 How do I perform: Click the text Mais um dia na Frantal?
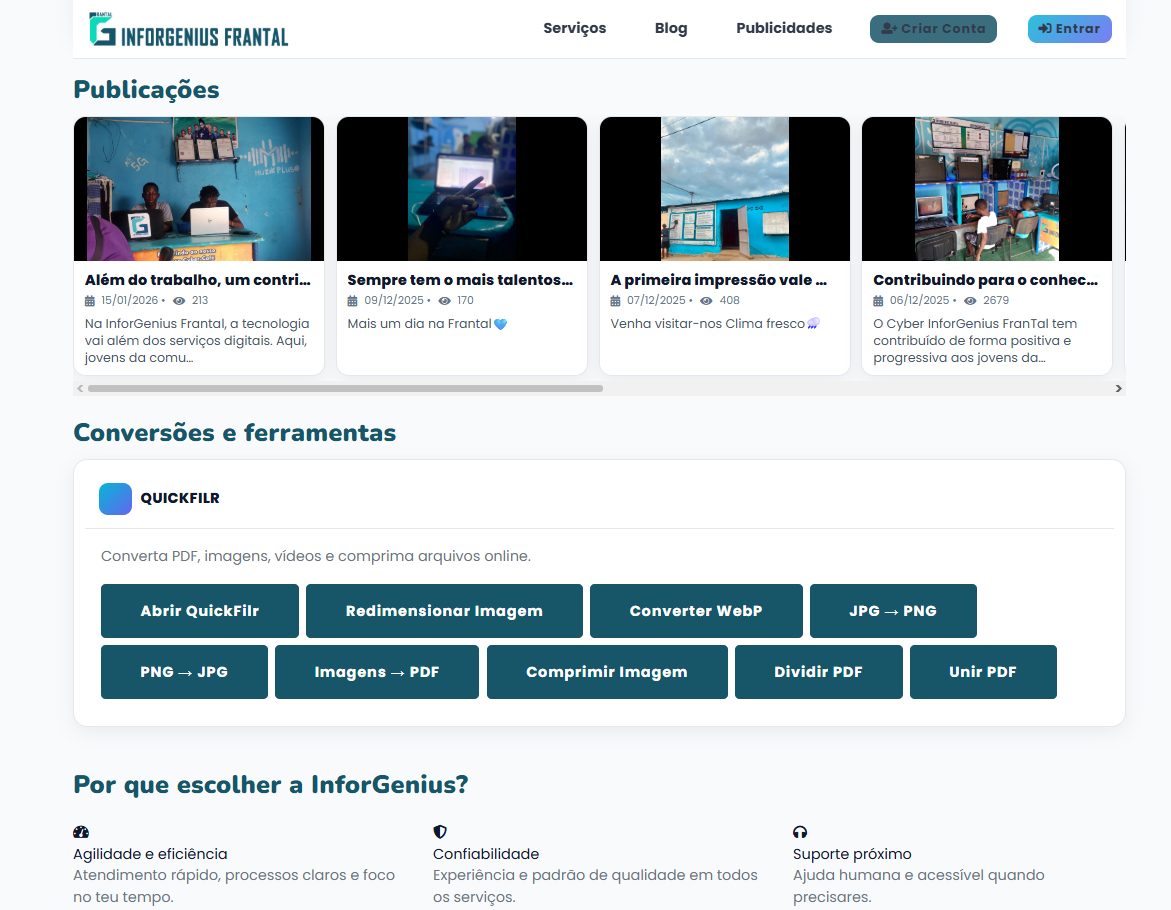pos(420,324)
